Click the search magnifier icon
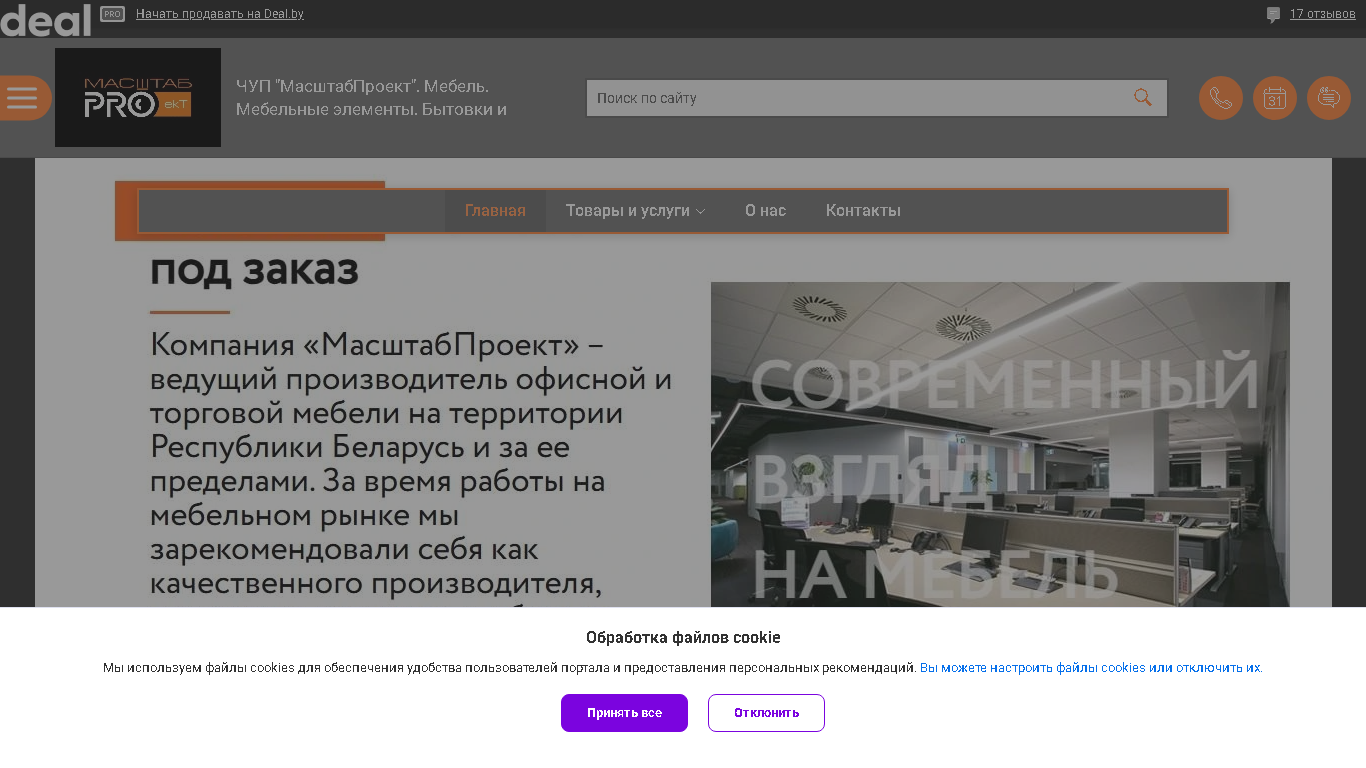Image resolution: width=1366 pixels, height=768 pixels. pos(1143,97)
